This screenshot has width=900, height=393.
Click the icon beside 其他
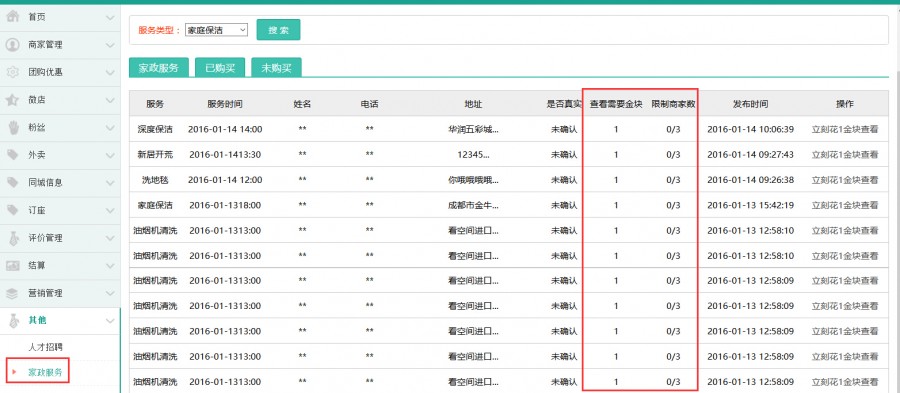pos(13,320)
